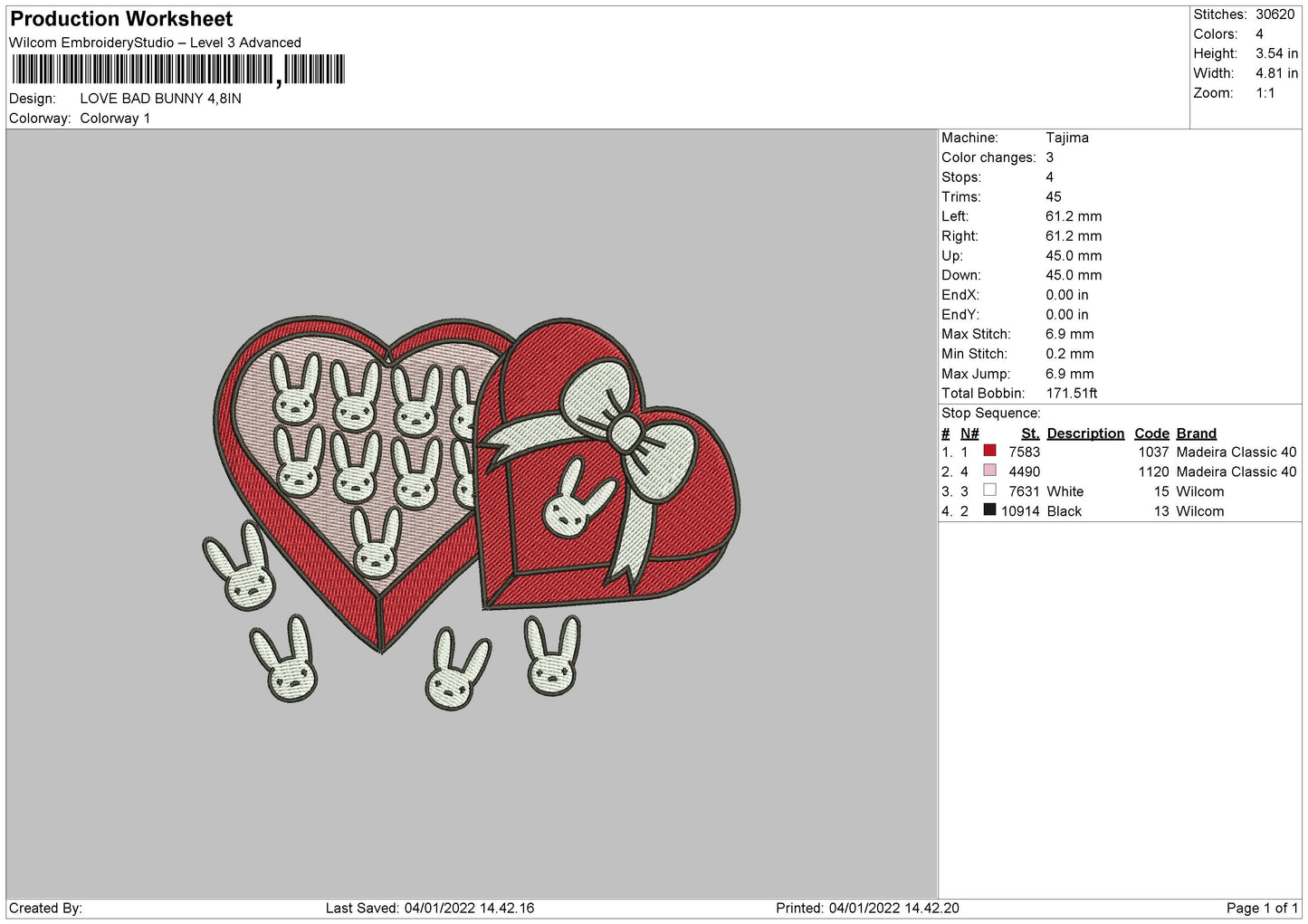This screenshot has height=924, width=1308.
Task: Click the red 7583 thread color swatch
Action: (989, 452)
